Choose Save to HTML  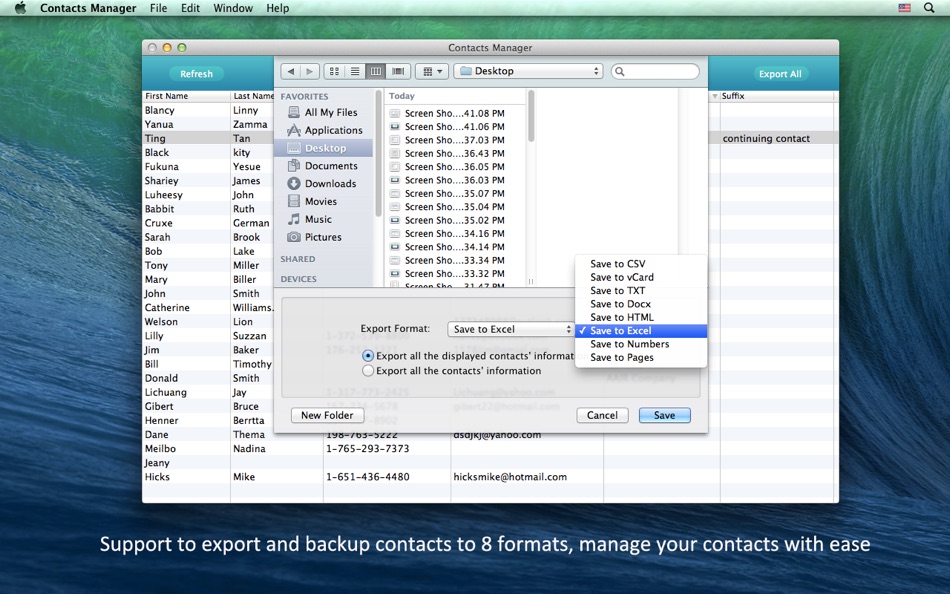(x=641, y=317)
